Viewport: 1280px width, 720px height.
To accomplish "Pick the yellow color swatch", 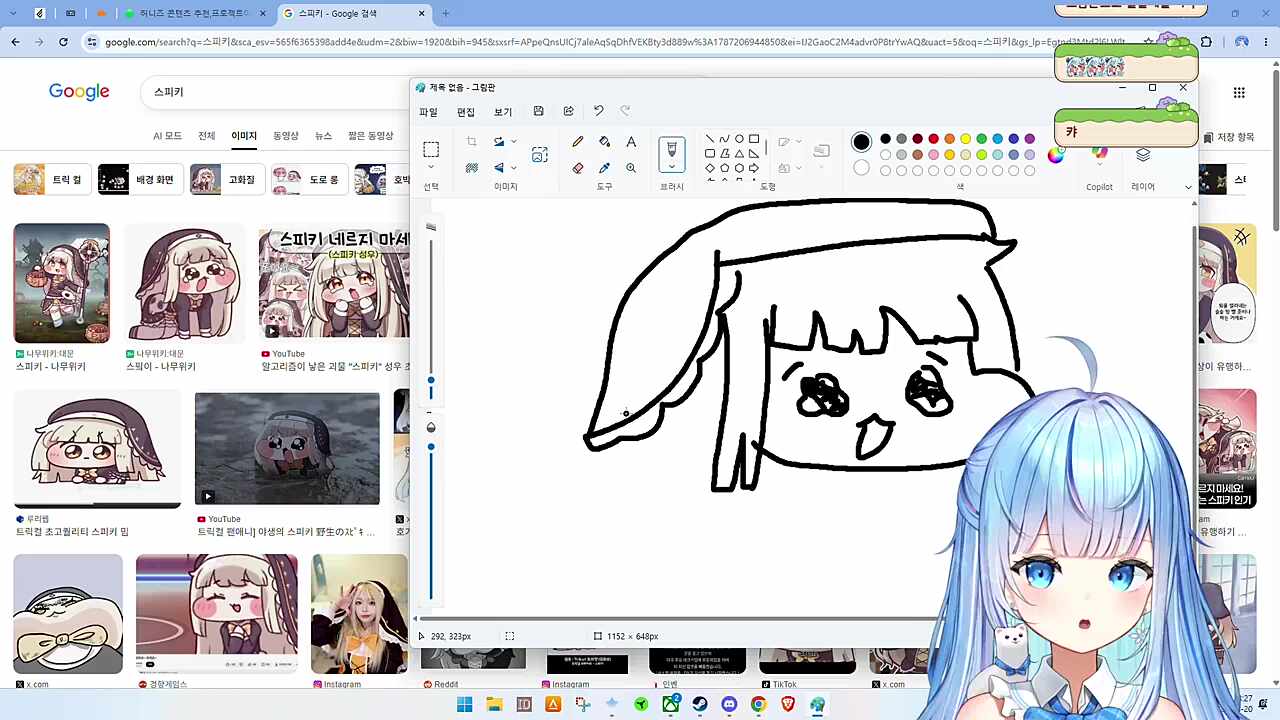I will click(965, 139).
